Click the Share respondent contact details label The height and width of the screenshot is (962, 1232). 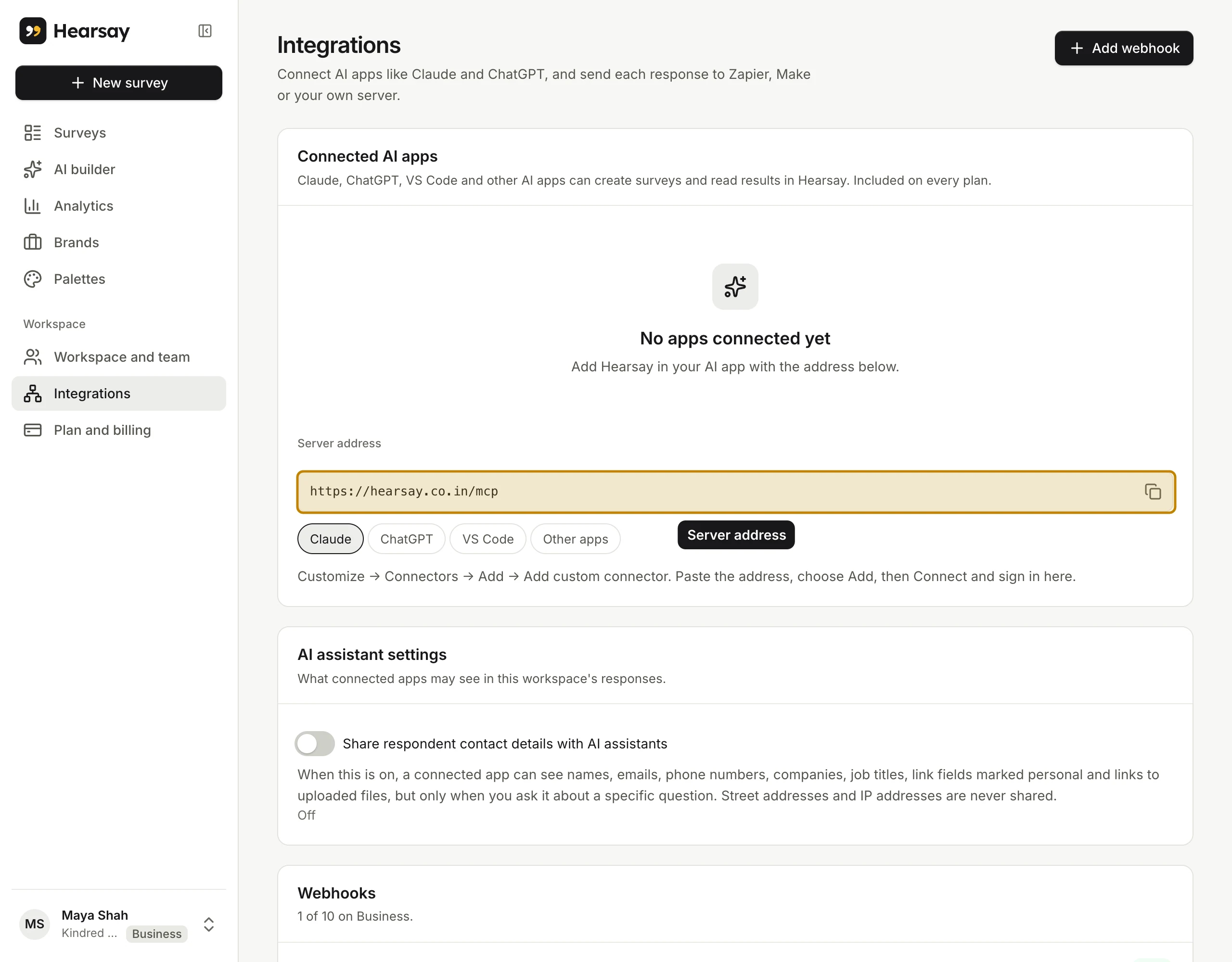tap(505, 744)
